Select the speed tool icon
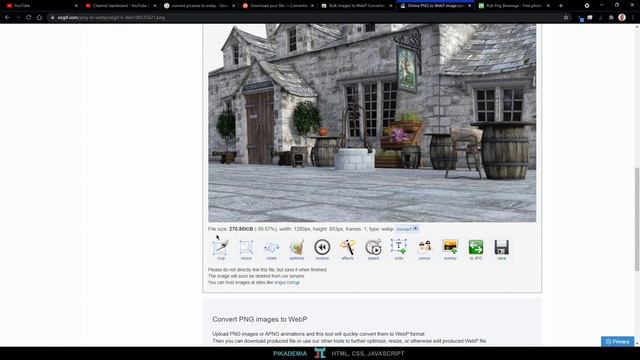640x360 pixels. pos(373,250)
